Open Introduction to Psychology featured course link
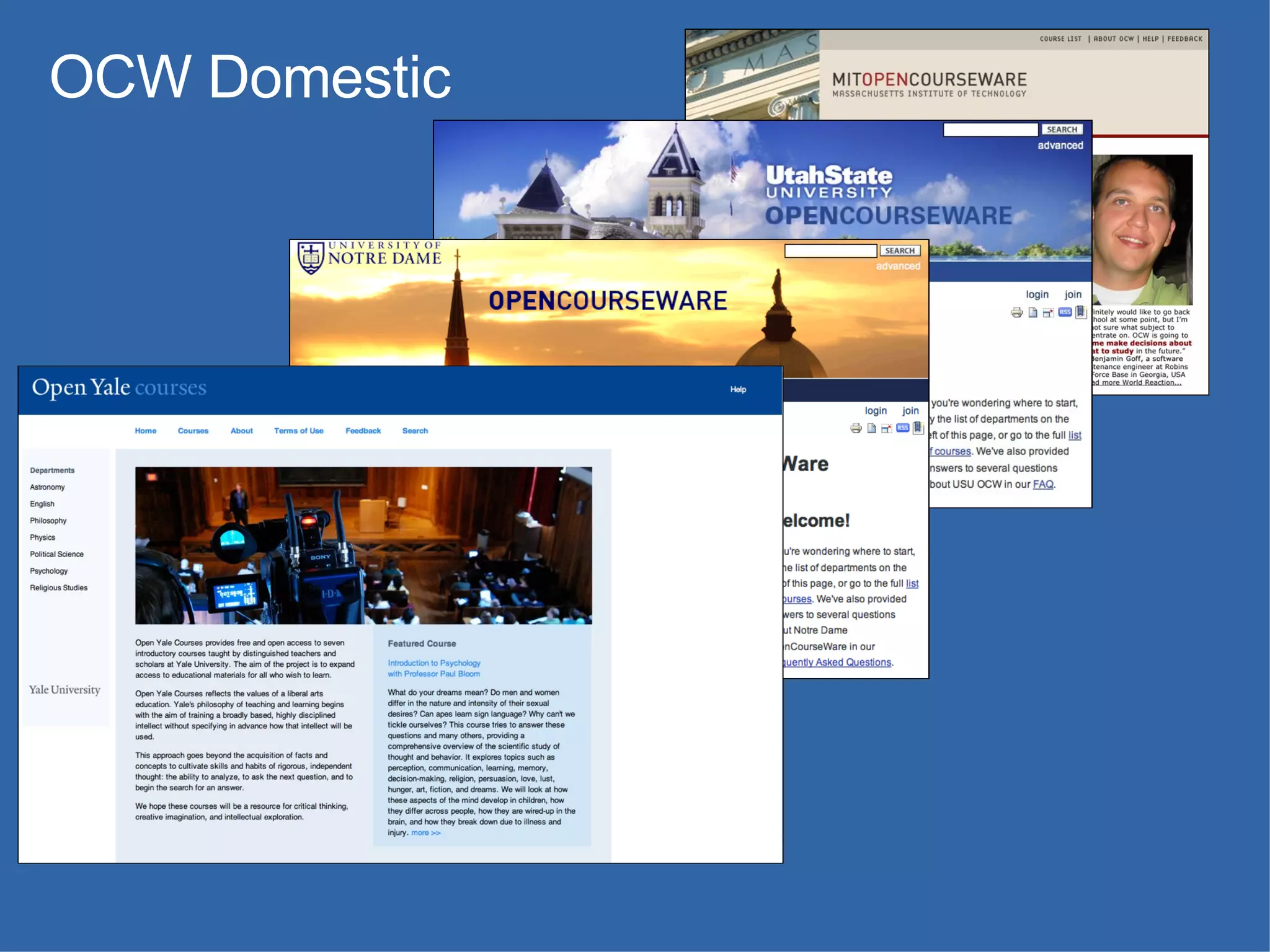The width and height of the screenshot is (1270, 952). pos(434,663)
